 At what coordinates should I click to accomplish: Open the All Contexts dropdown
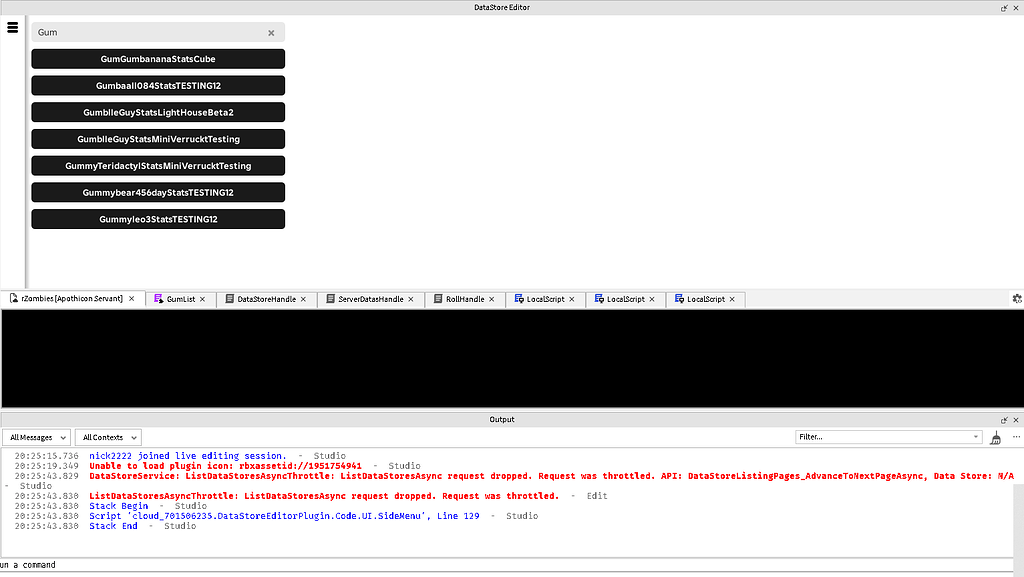tap(107, 437)
